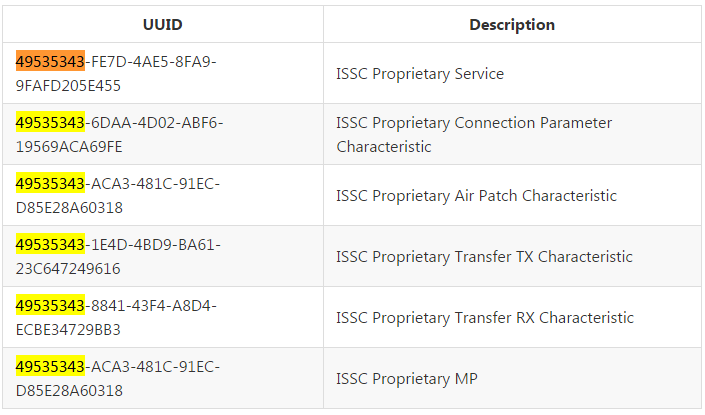Click the yellow 49535343 before 1E4D-4BD9

tap(51, 245)
